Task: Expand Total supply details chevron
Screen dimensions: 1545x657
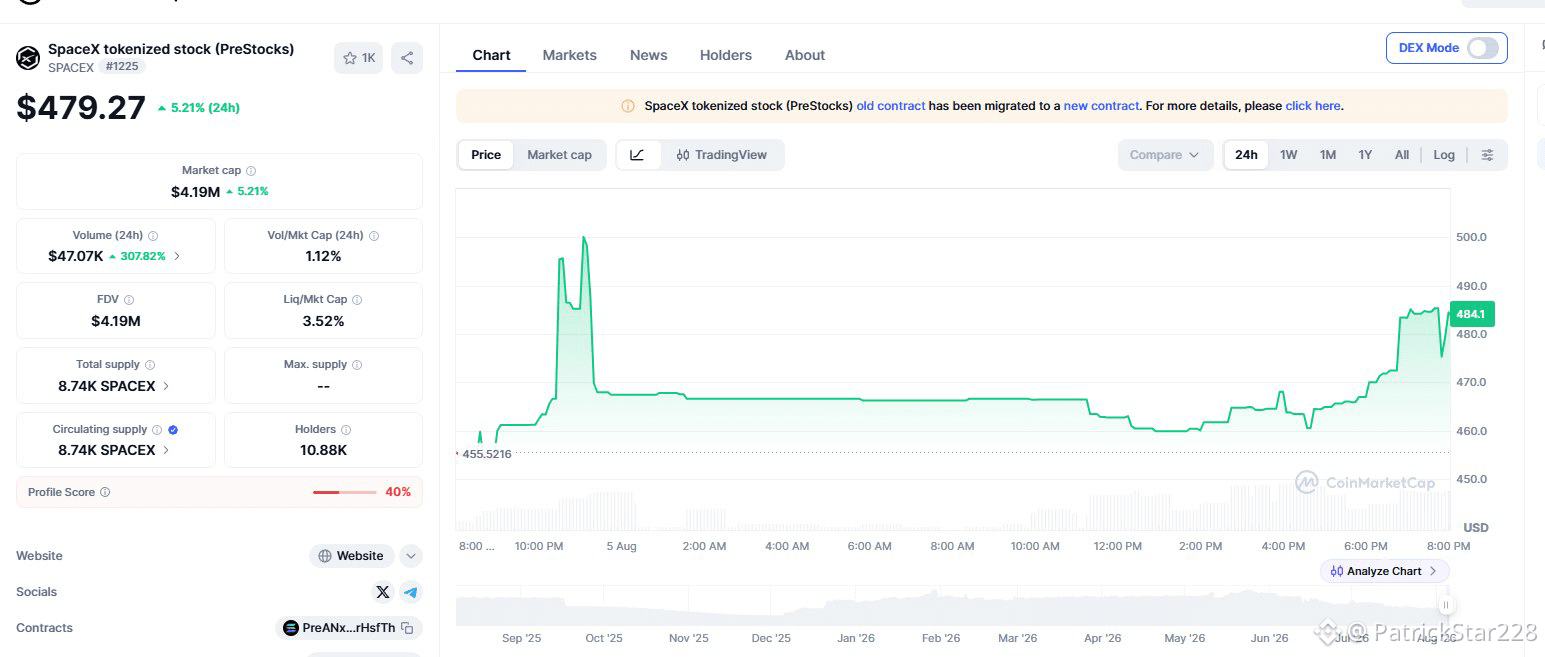Action: (166, 386)
